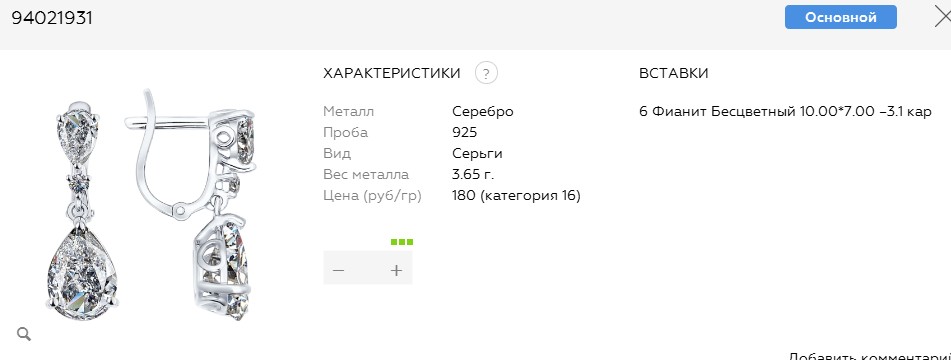Click the 3.65 г. metal weight value

[473, 175]
